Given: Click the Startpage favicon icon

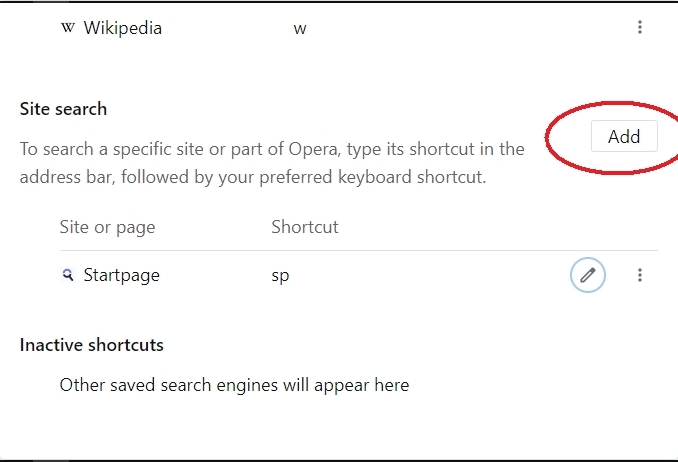Looking at the screenshot, I should [x=68, y=275].
